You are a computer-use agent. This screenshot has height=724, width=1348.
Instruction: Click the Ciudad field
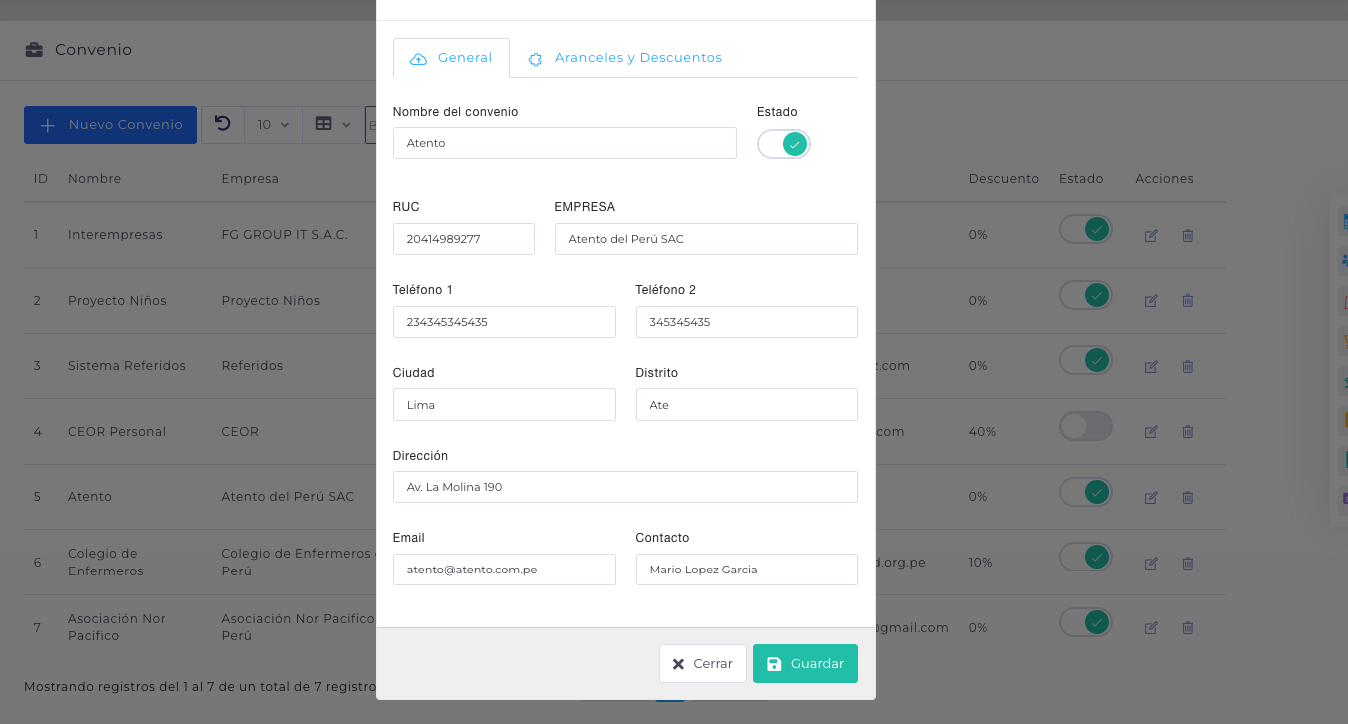tap(504, 405)
